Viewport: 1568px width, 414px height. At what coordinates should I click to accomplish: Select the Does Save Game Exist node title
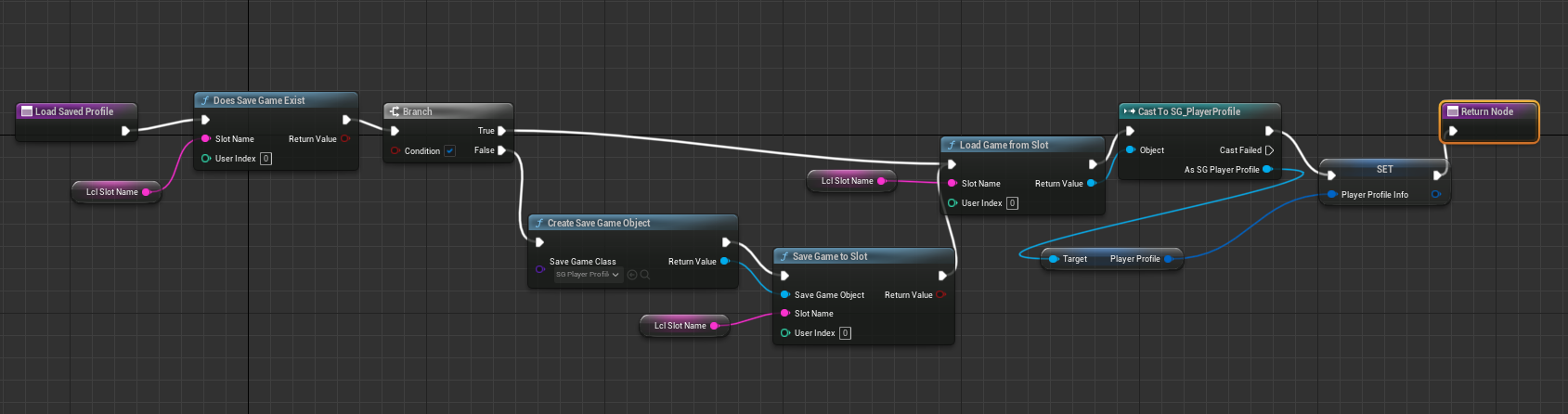pos(259,100)
